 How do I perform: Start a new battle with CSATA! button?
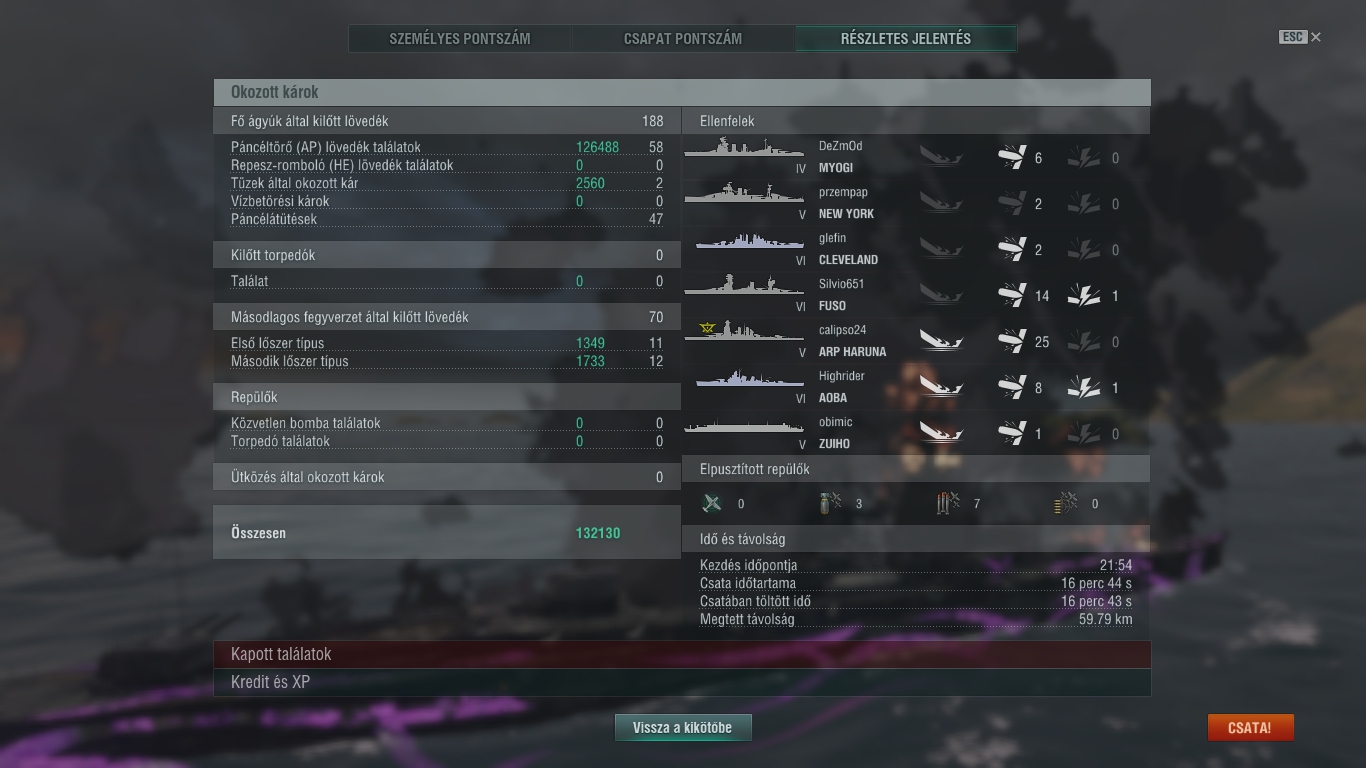tap(1250, 728)
